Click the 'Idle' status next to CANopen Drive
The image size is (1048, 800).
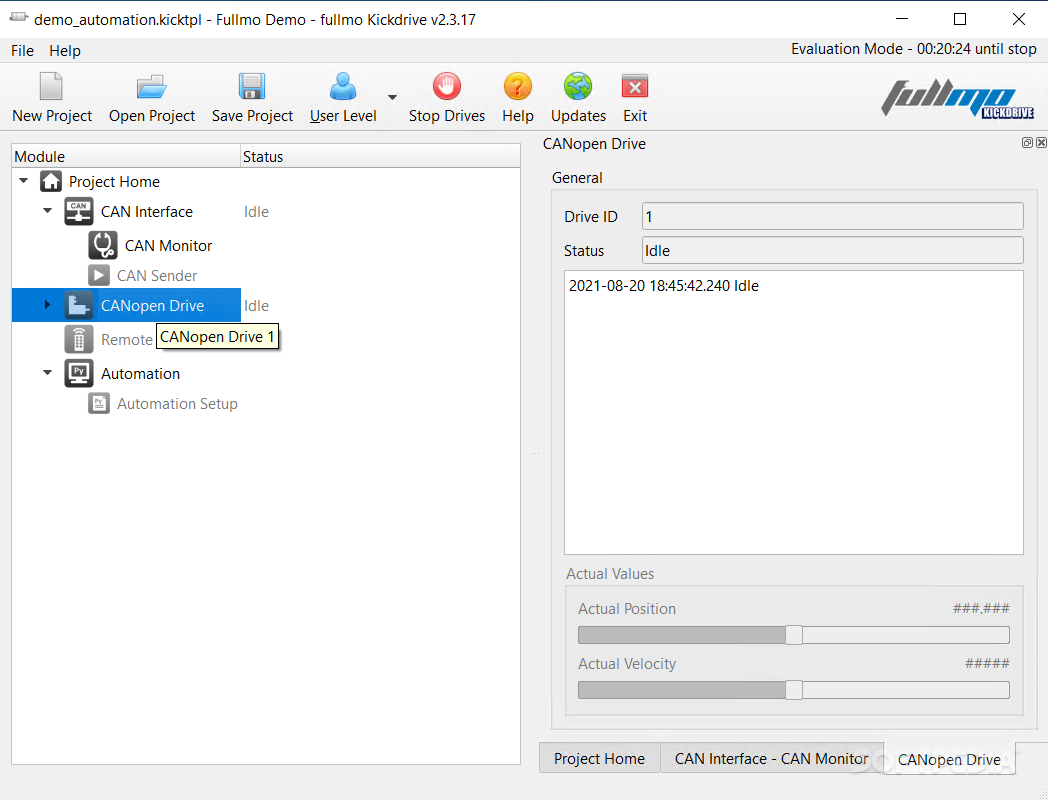257,305
